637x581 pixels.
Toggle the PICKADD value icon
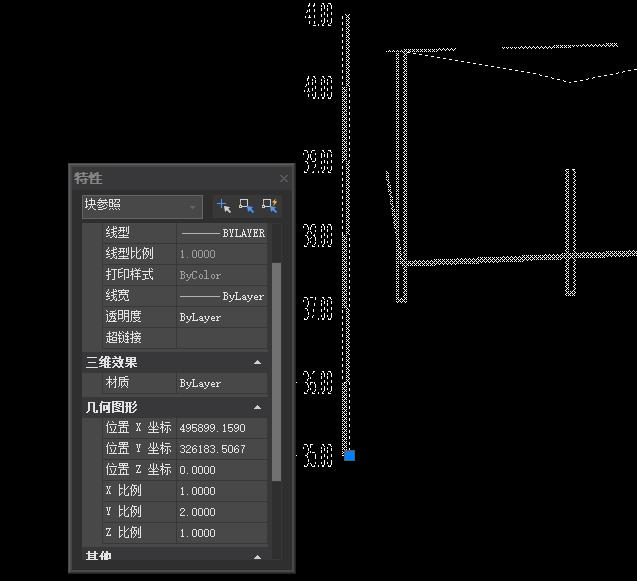[x=224, y=206]
